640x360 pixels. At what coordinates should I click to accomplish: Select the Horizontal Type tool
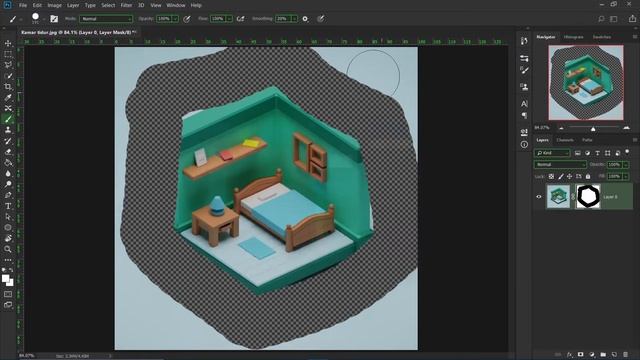pos(8,206)
